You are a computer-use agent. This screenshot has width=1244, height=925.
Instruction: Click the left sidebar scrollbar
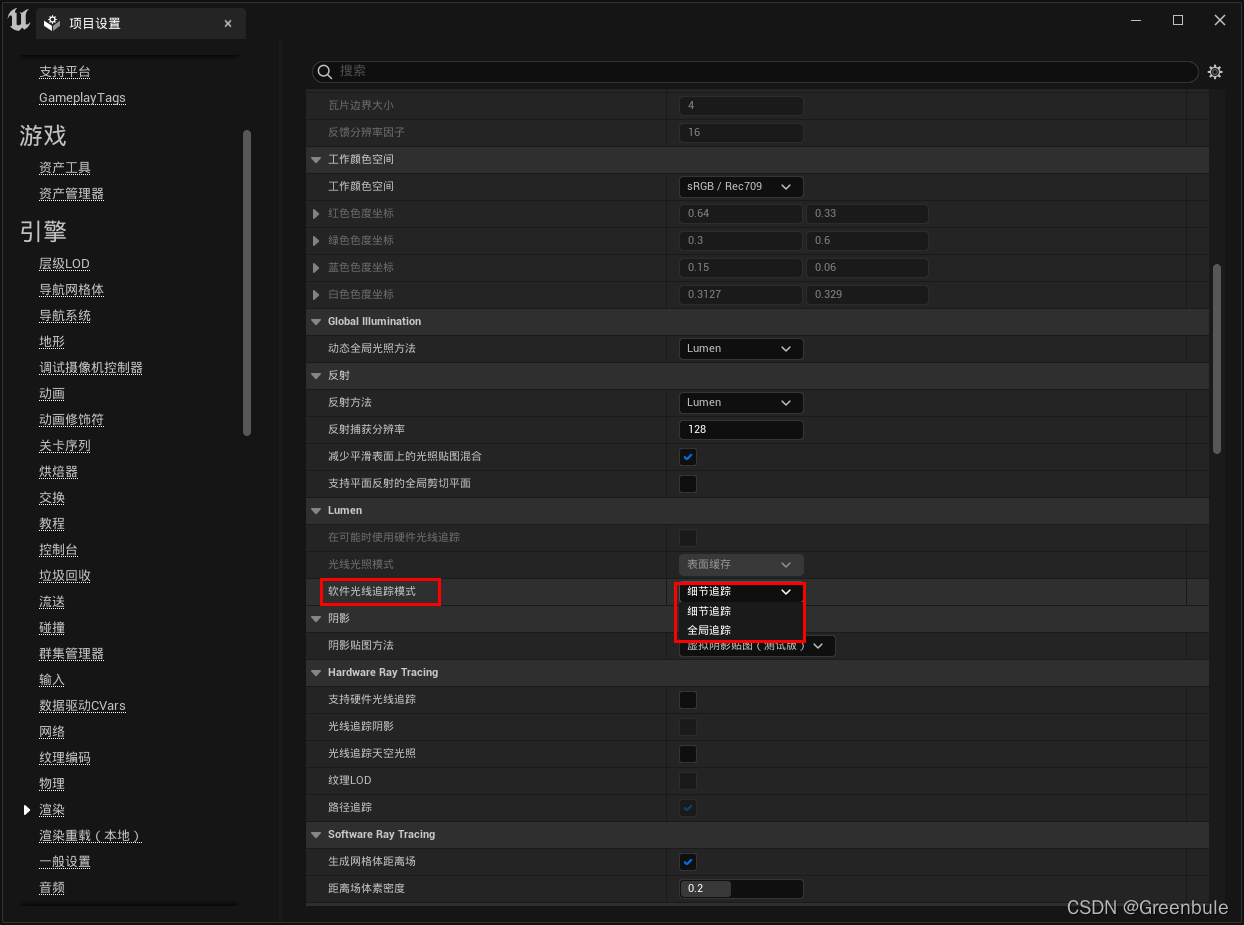[x=247, y=283]
